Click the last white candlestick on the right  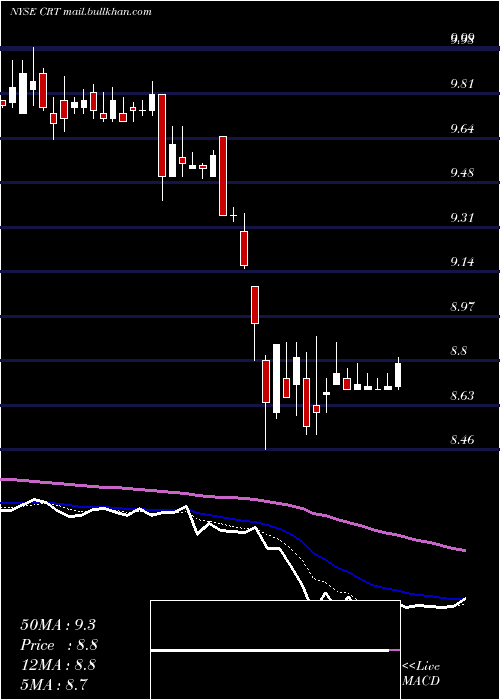point(398,375)
